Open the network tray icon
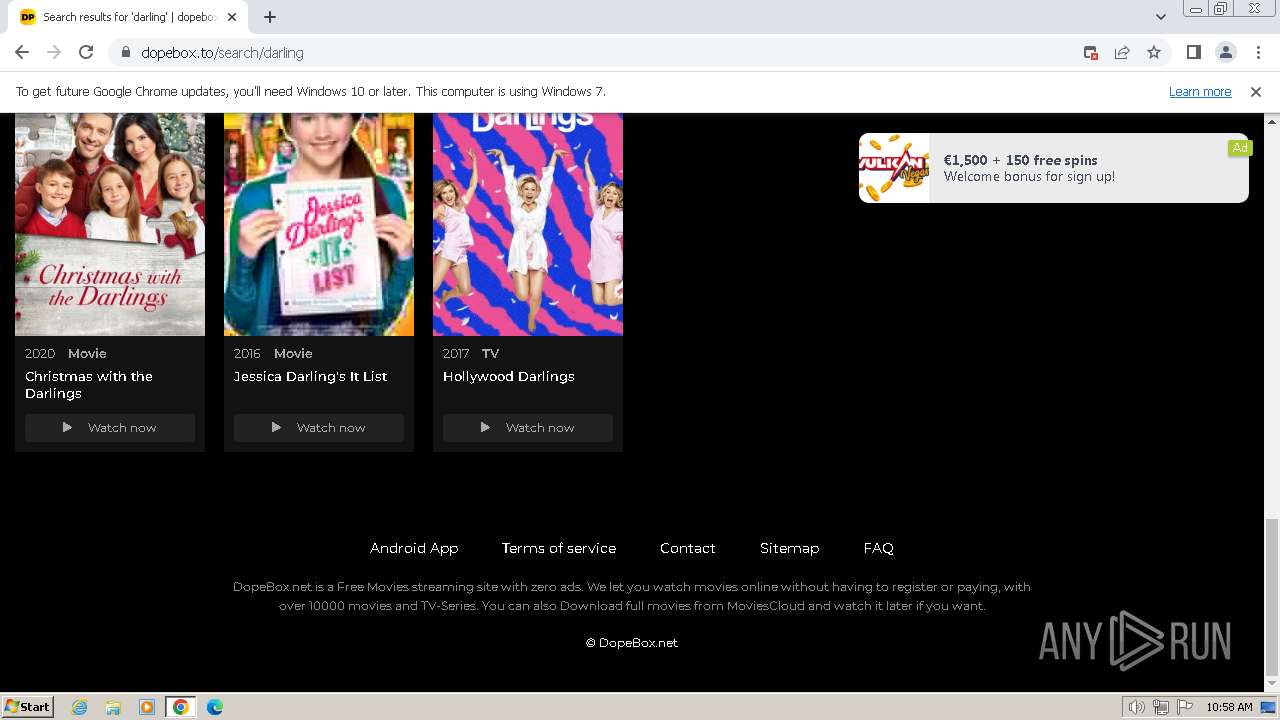The image size is (1280, 720). click(1161, 707)
